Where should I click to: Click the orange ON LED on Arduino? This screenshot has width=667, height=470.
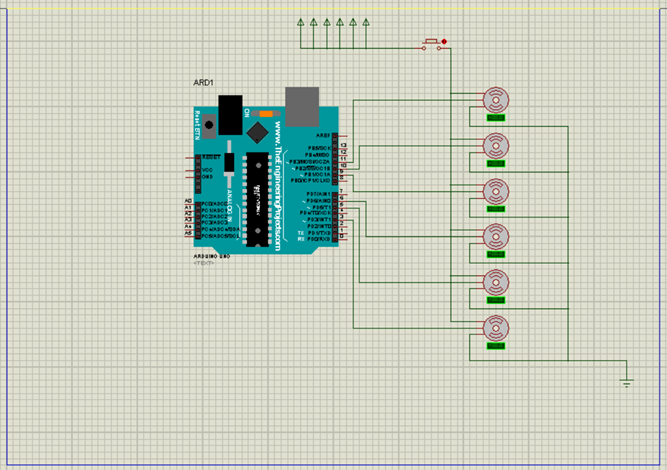[266, 114]
